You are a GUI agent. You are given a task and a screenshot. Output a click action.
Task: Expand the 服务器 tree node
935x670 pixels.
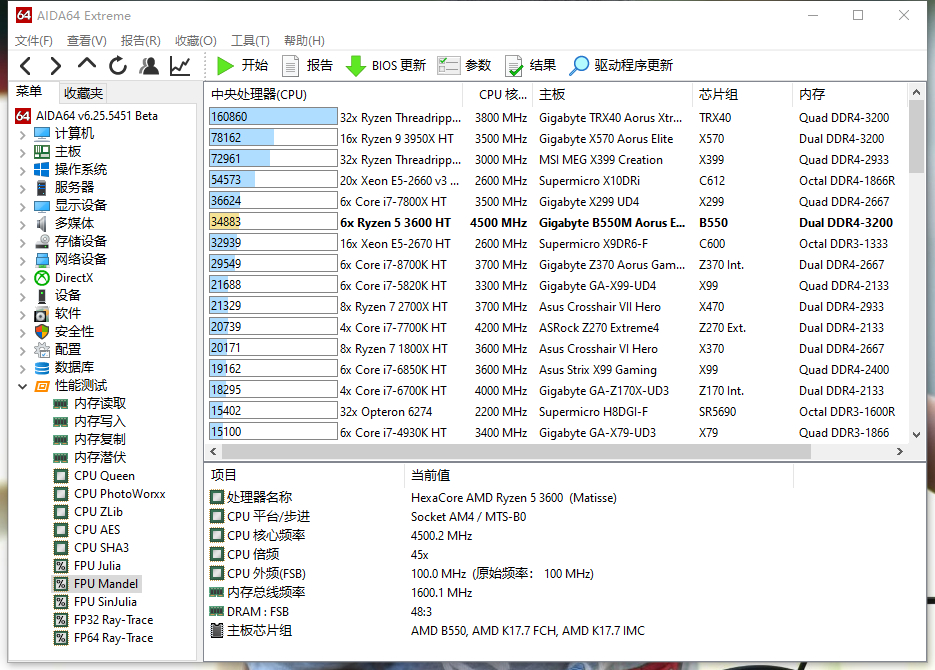point(22,189)
